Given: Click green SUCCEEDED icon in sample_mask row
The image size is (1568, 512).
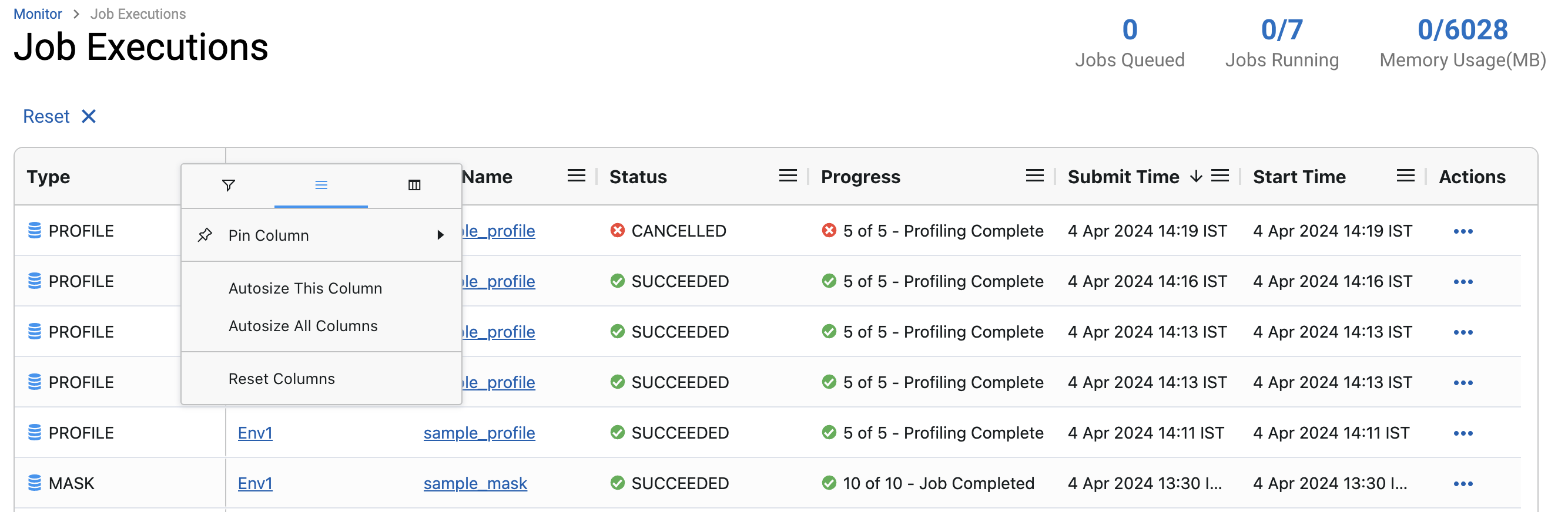Looking at the screenshot, I should point(617,483).
